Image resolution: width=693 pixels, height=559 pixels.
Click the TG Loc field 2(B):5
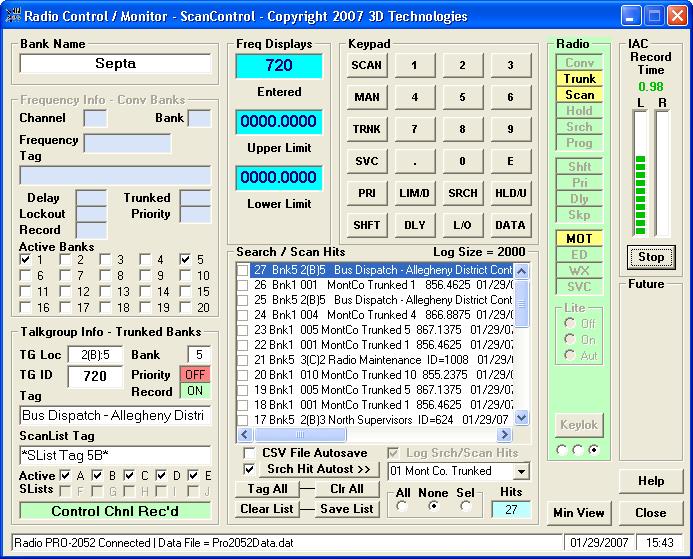[x=95, y=355]
